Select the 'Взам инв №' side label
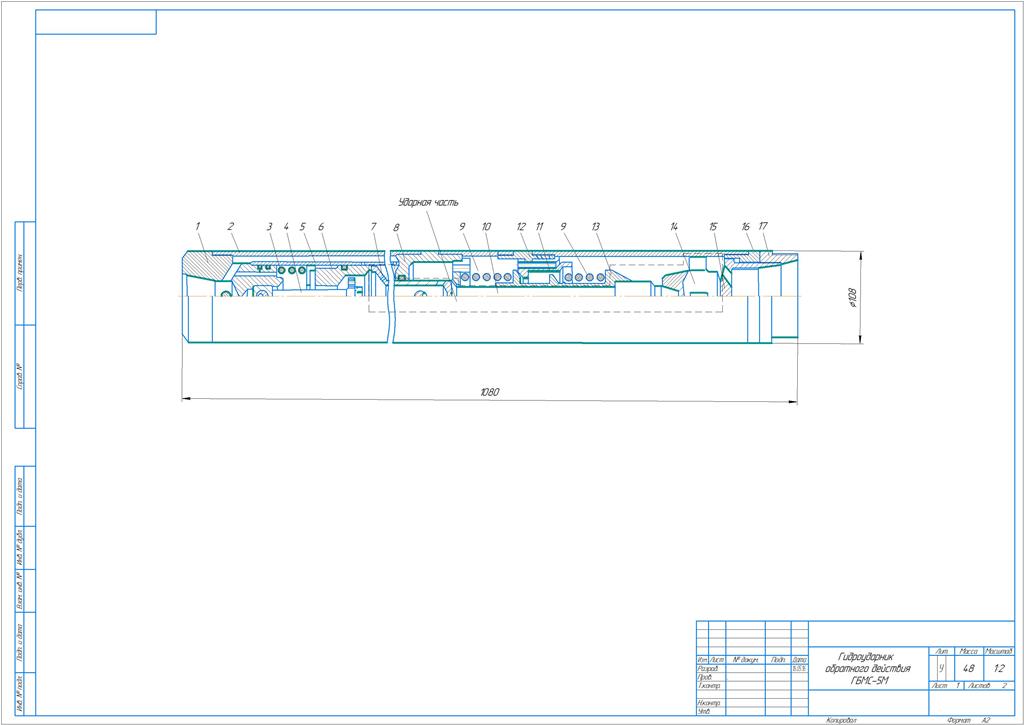The image size is (1024, 725). (20, 591)
